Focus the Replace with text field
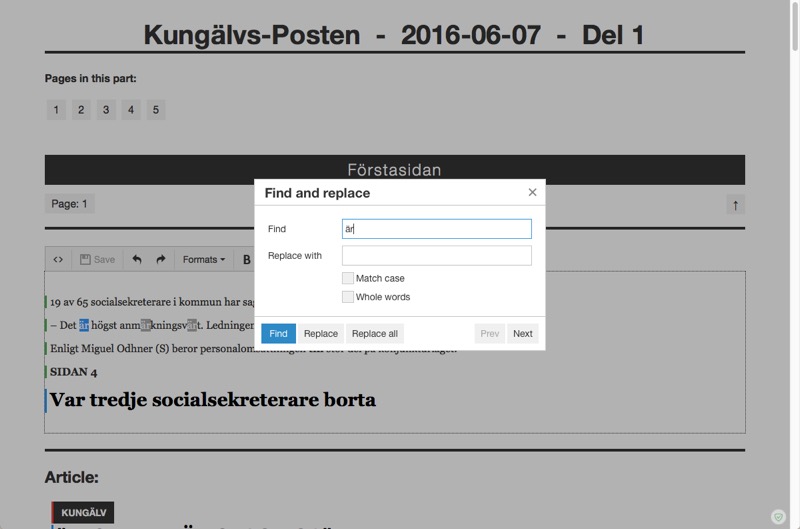The image size is (800, 529). pyautogui.click(x=436, y=256)
